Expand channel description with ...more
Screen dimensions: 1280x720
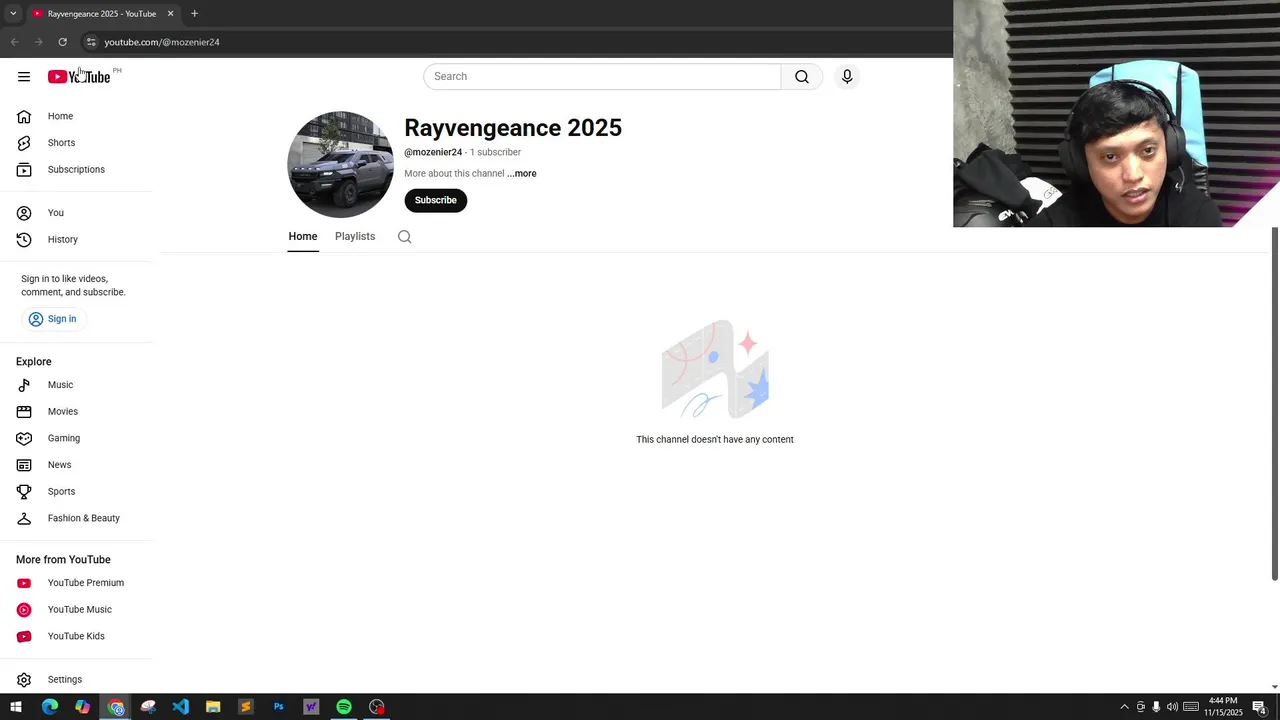click(x=521, y=174)
